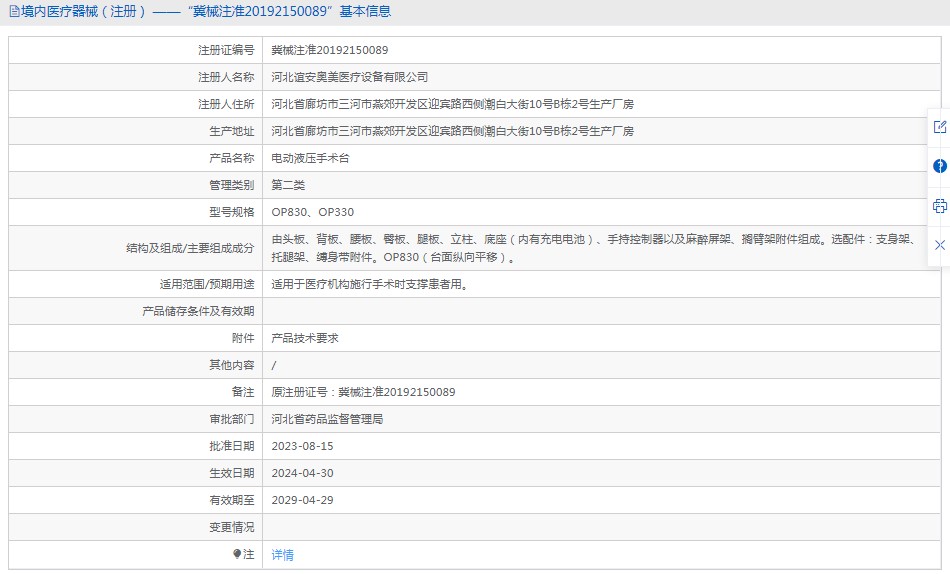The width and height of the screenshot is (950, 574).
Task: Click the 型号规格 label
Action: click(x=231, y=212)
